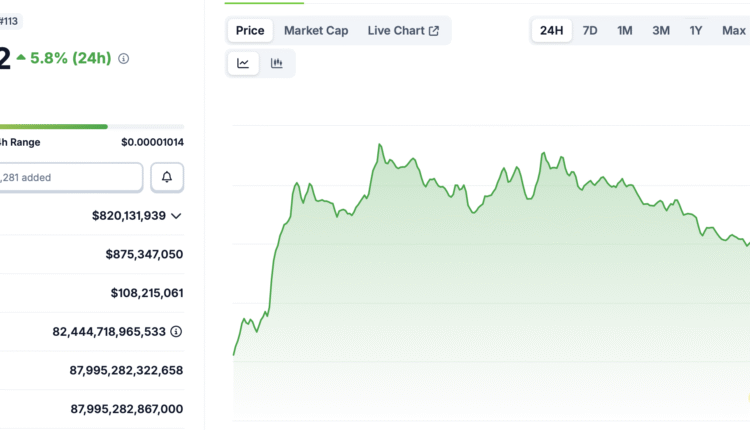The width and height of the screenshot is (750, 430).
Task: Select the Price tab
Action: (x=250, y=30)
